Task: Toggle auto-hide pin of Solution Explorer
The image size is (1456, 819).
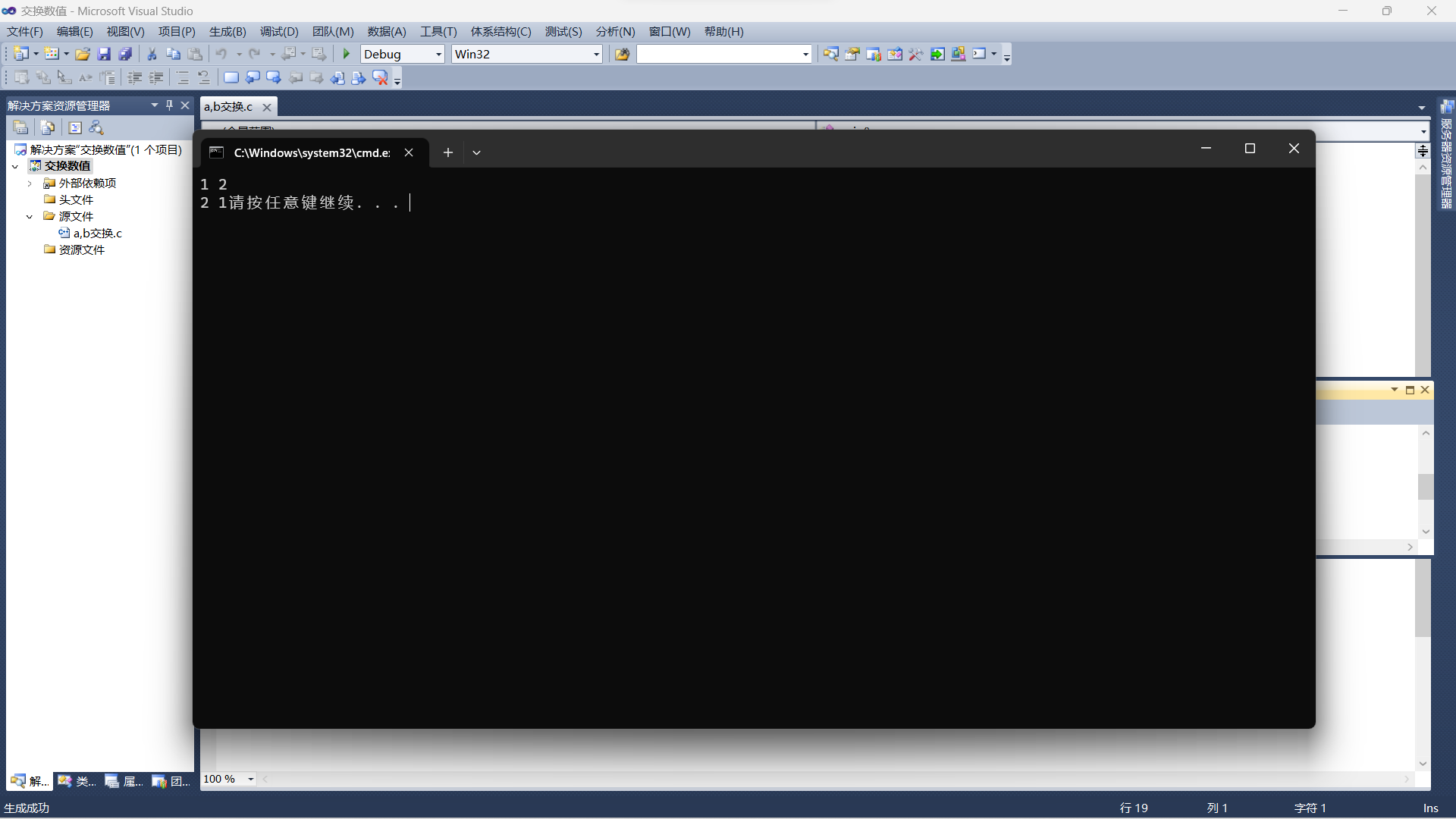Action: pyautogui.click(x=169, y=105)
